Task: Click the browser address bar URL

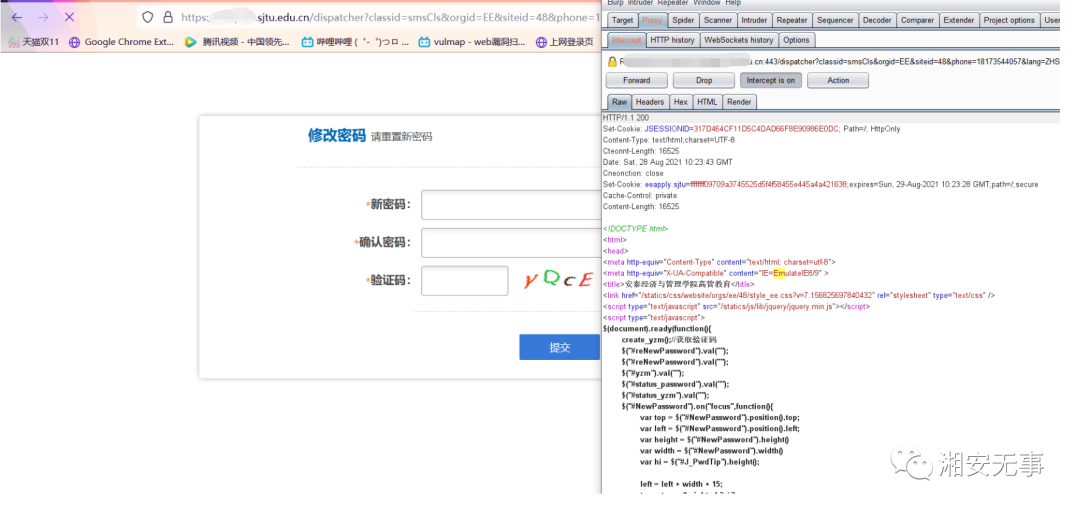Action: [x=389, y=17]
